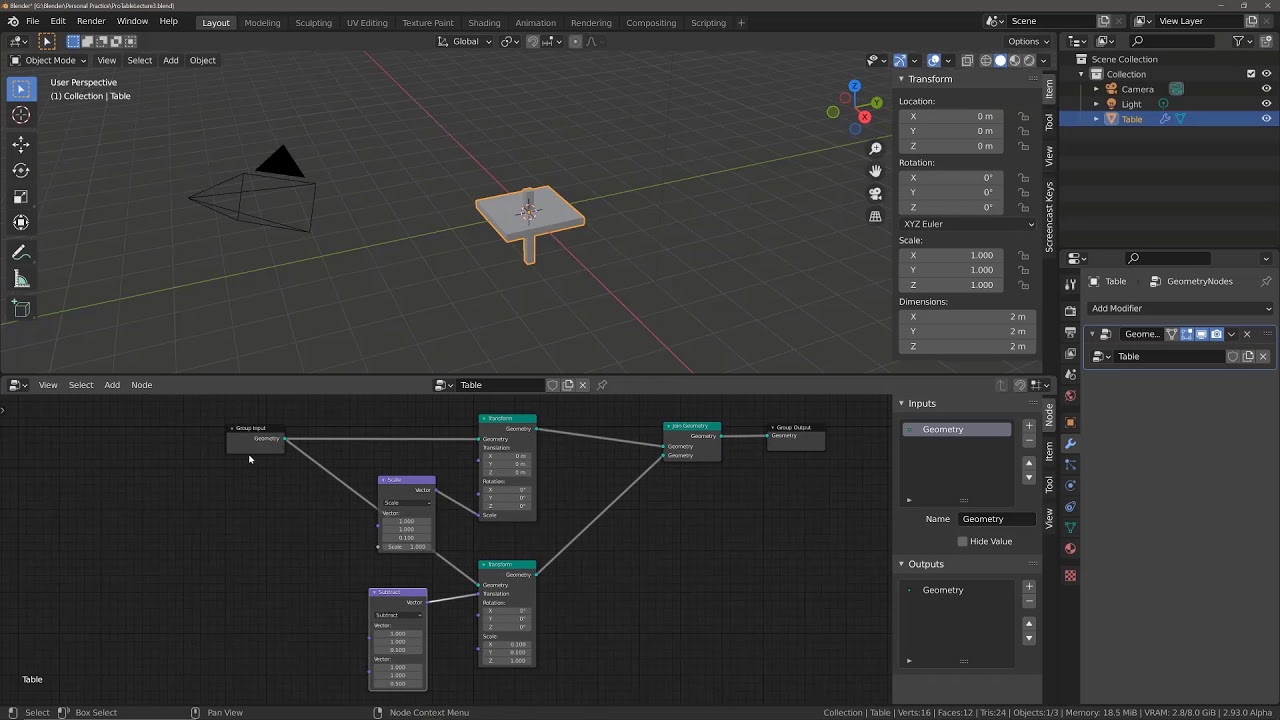Open the Modeling workspace tab

tap(262, 22)
